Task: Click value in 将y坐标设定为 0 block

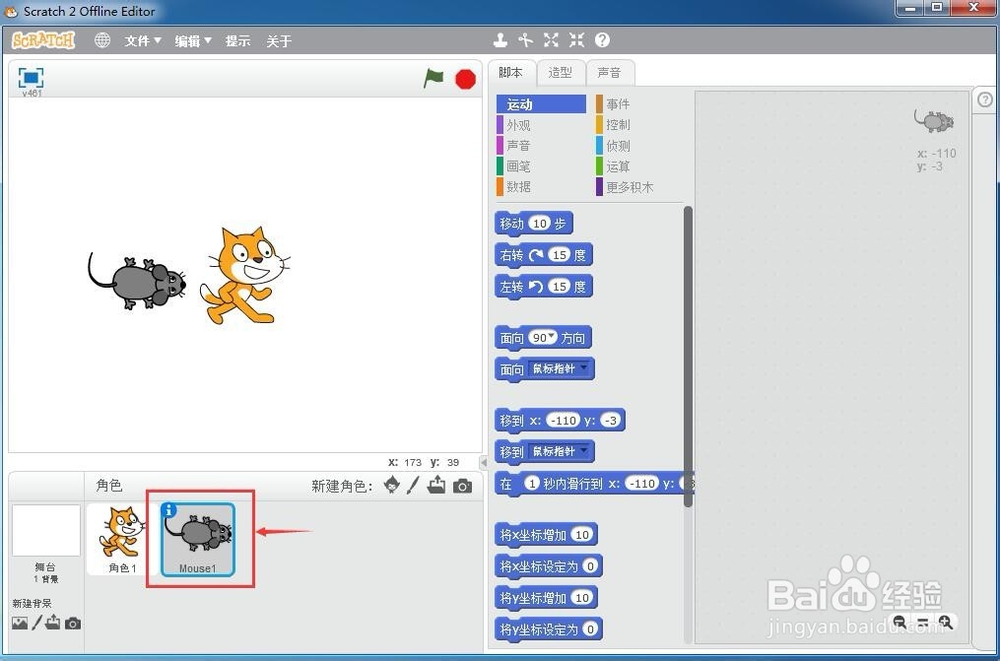Action: coord(591,629)
